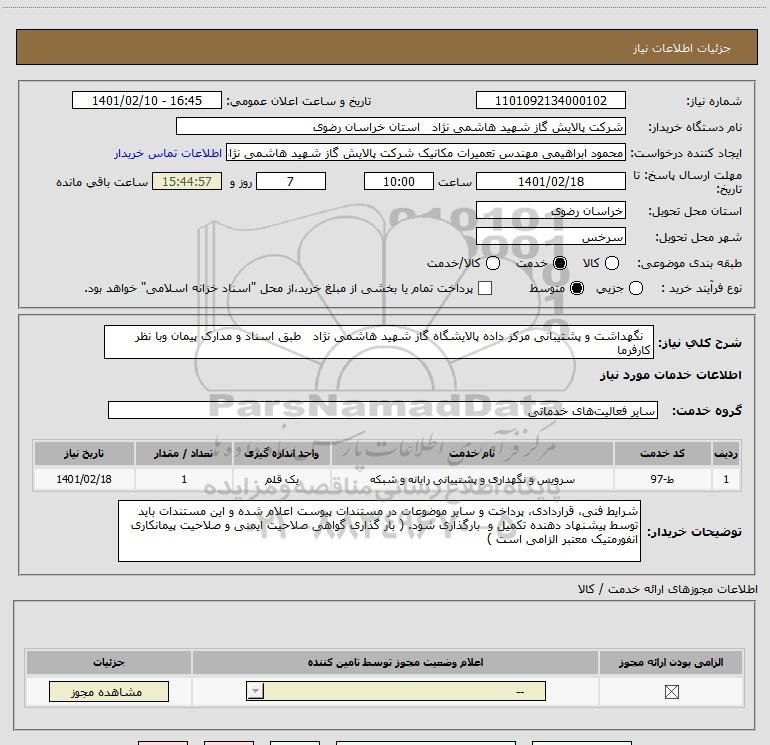
Task: Open اطلاعات تماس خریدار link
Action: [168, 153]
